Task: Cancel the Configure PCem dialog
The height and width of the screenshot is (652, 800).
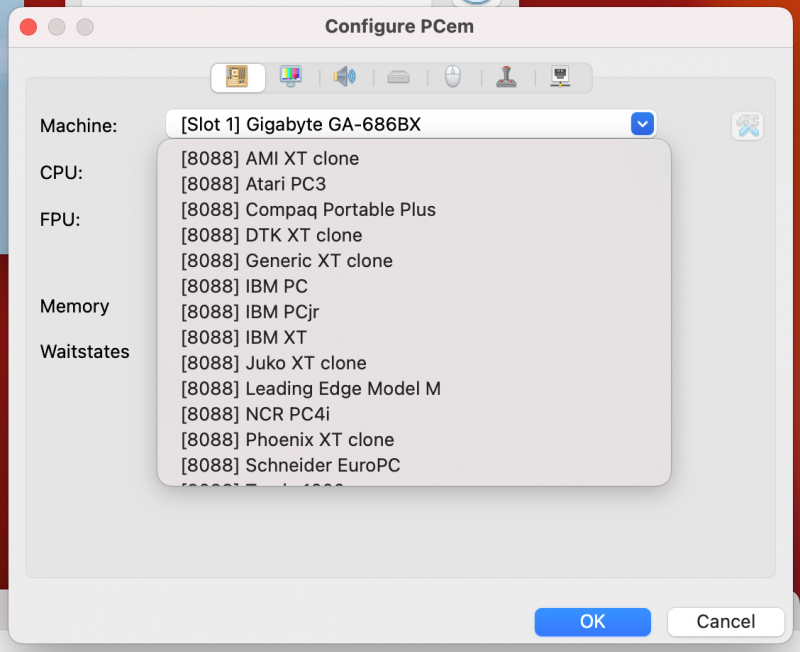Action: pos(726,621)
